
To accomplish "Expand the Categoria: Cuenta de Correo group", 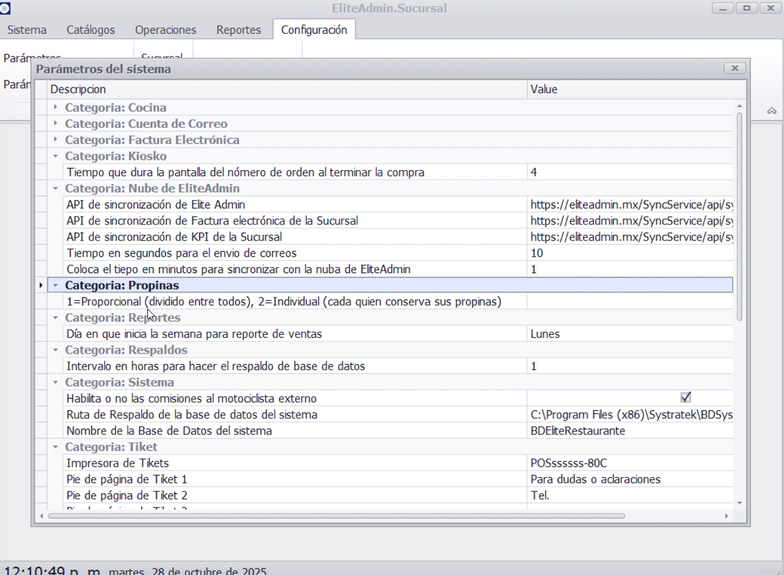I will coord(56,124).
